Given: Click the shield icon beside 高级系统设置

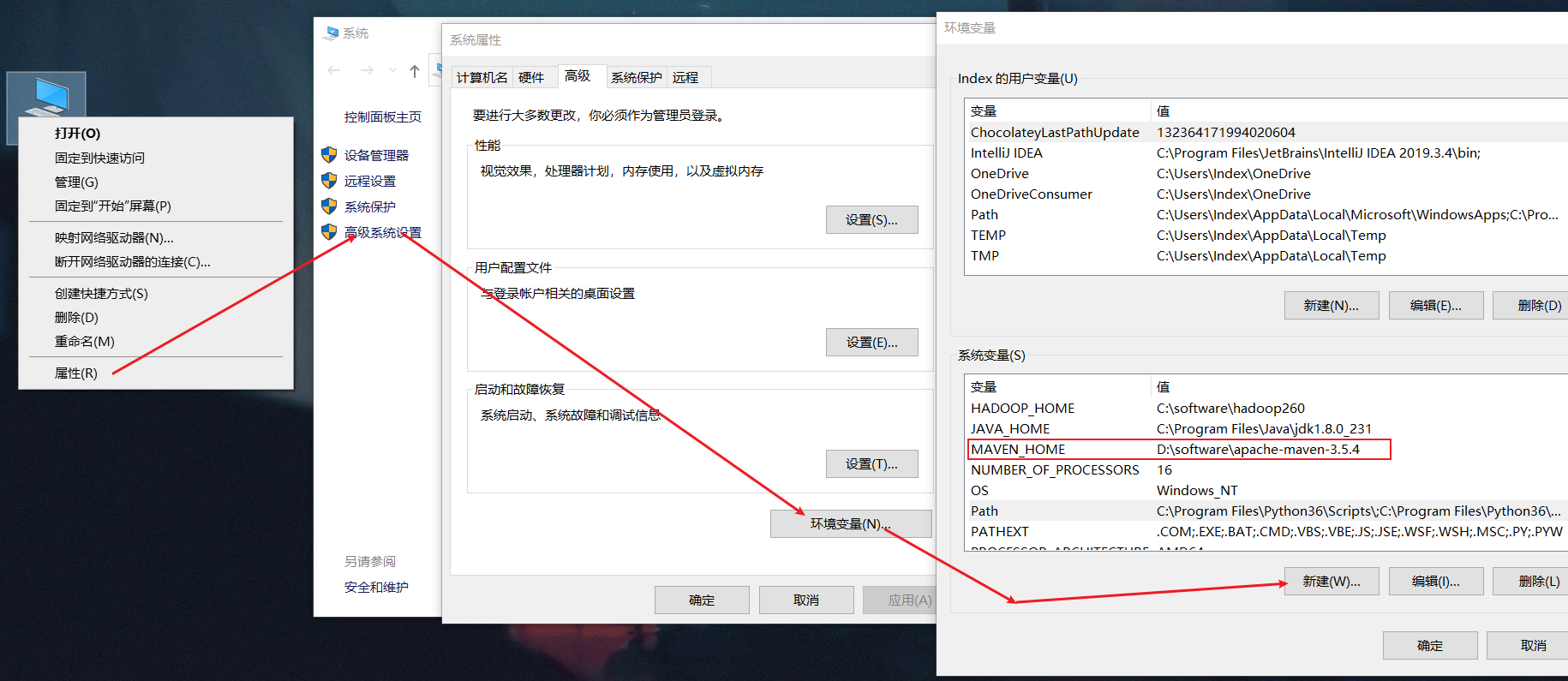Looking at the screenshot, I should click(x=329, y=232).
